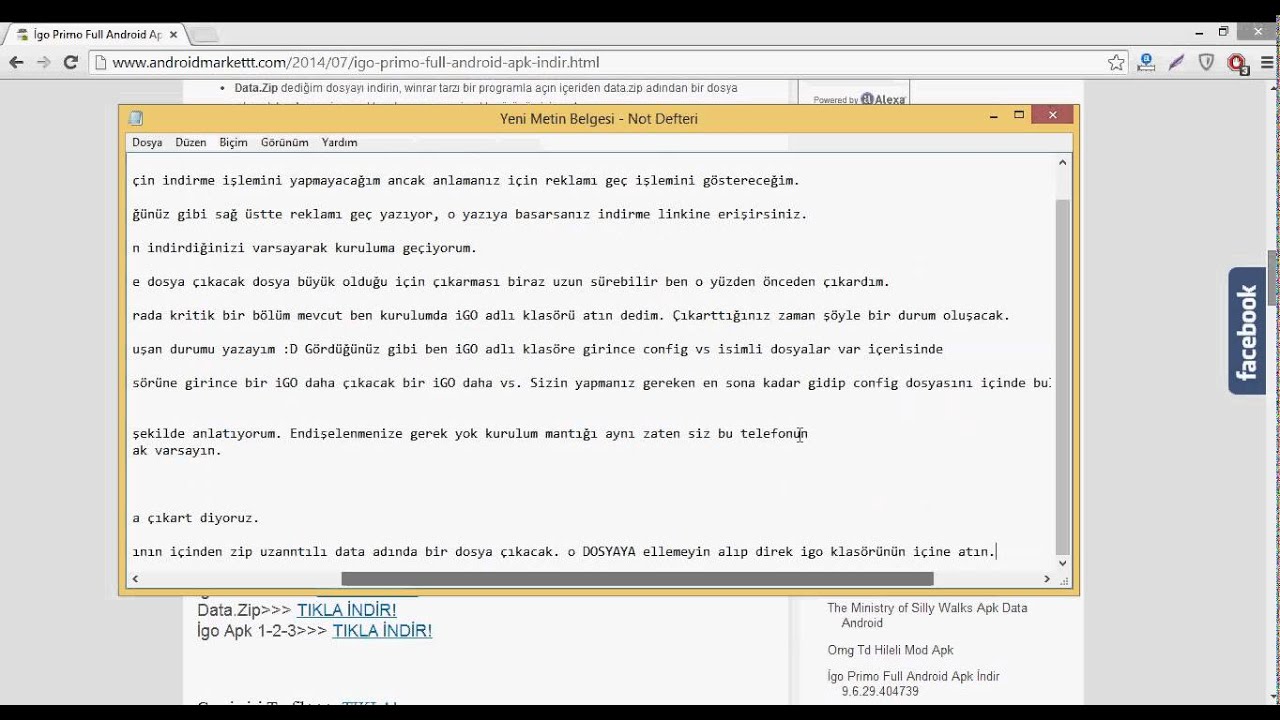Open the red ad-blocker stop-sign extension
1280x720 pixels.
point(1237,63)
